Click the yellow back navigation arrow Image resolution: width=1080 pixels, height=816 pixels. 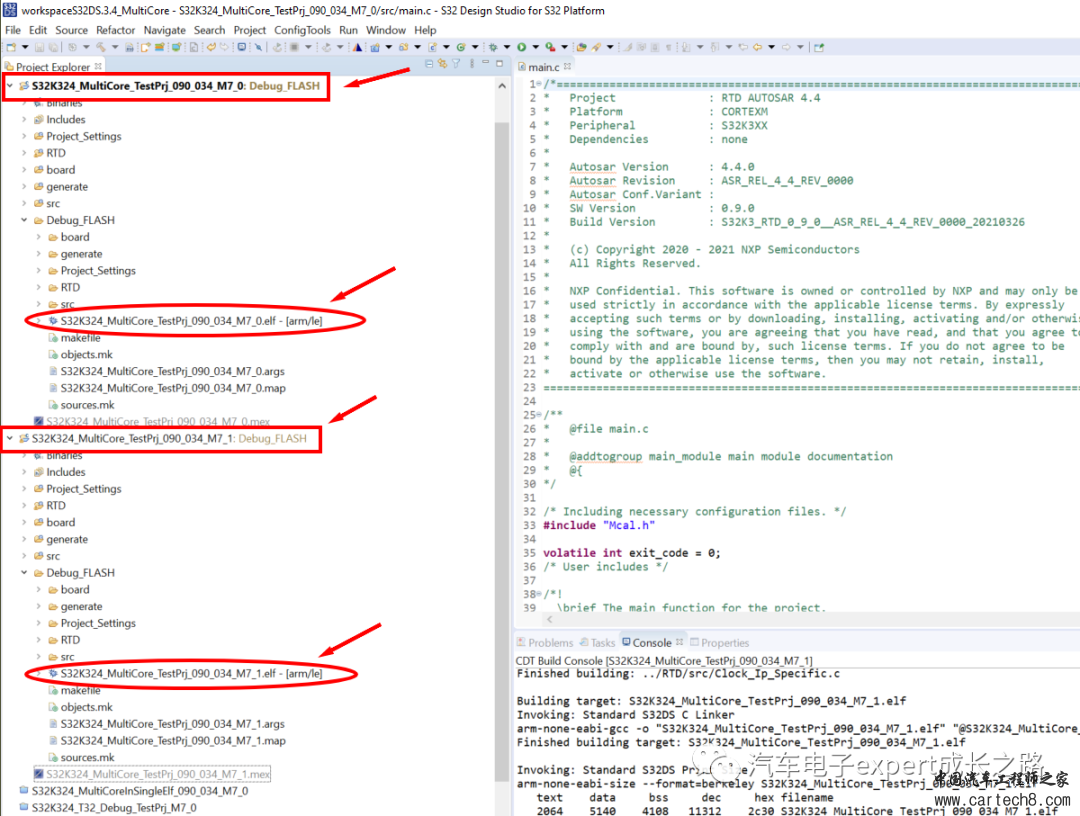pyautogui.click(x=757, y=48)
